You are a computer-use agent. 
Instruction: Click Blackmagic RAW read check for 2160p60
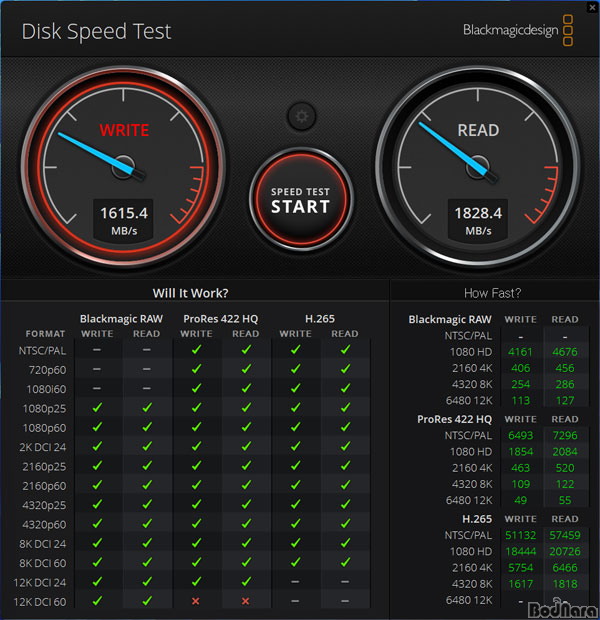(x=147, y=485)
